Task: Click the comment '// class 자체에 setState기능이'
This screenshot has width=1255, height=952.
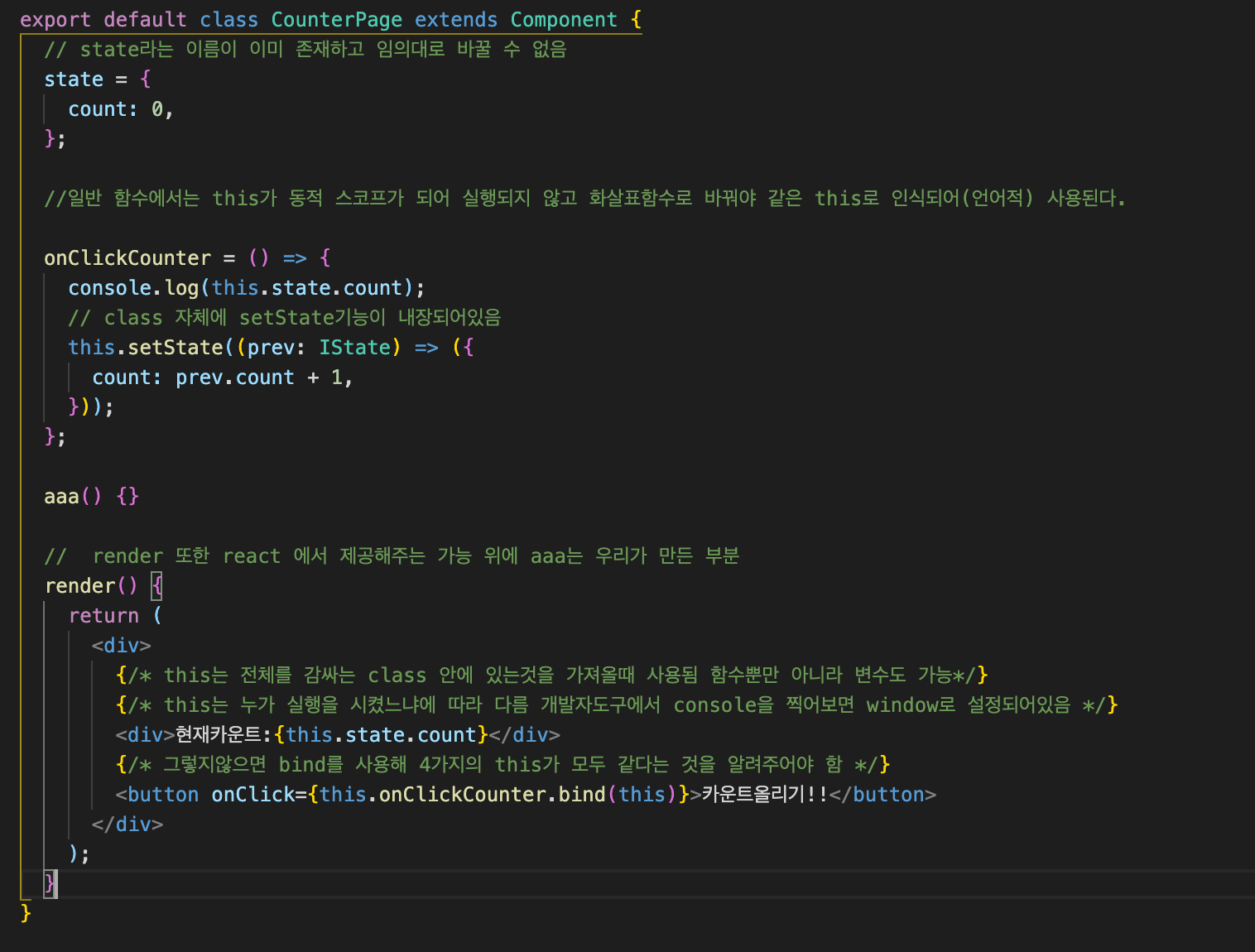Action: pyautogui.click(x=285, y=318)
